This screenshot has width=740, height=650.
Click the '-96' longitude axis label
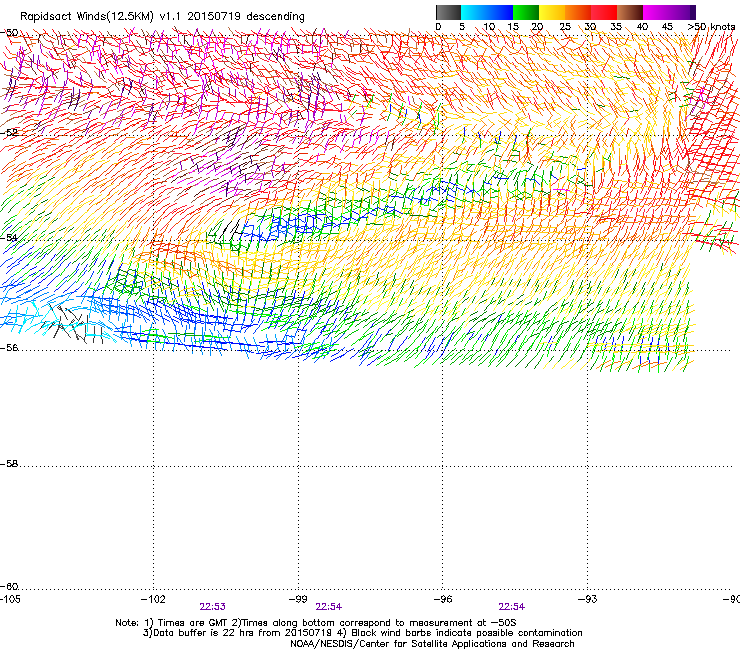pyautogui.click(x=443, y=599)
